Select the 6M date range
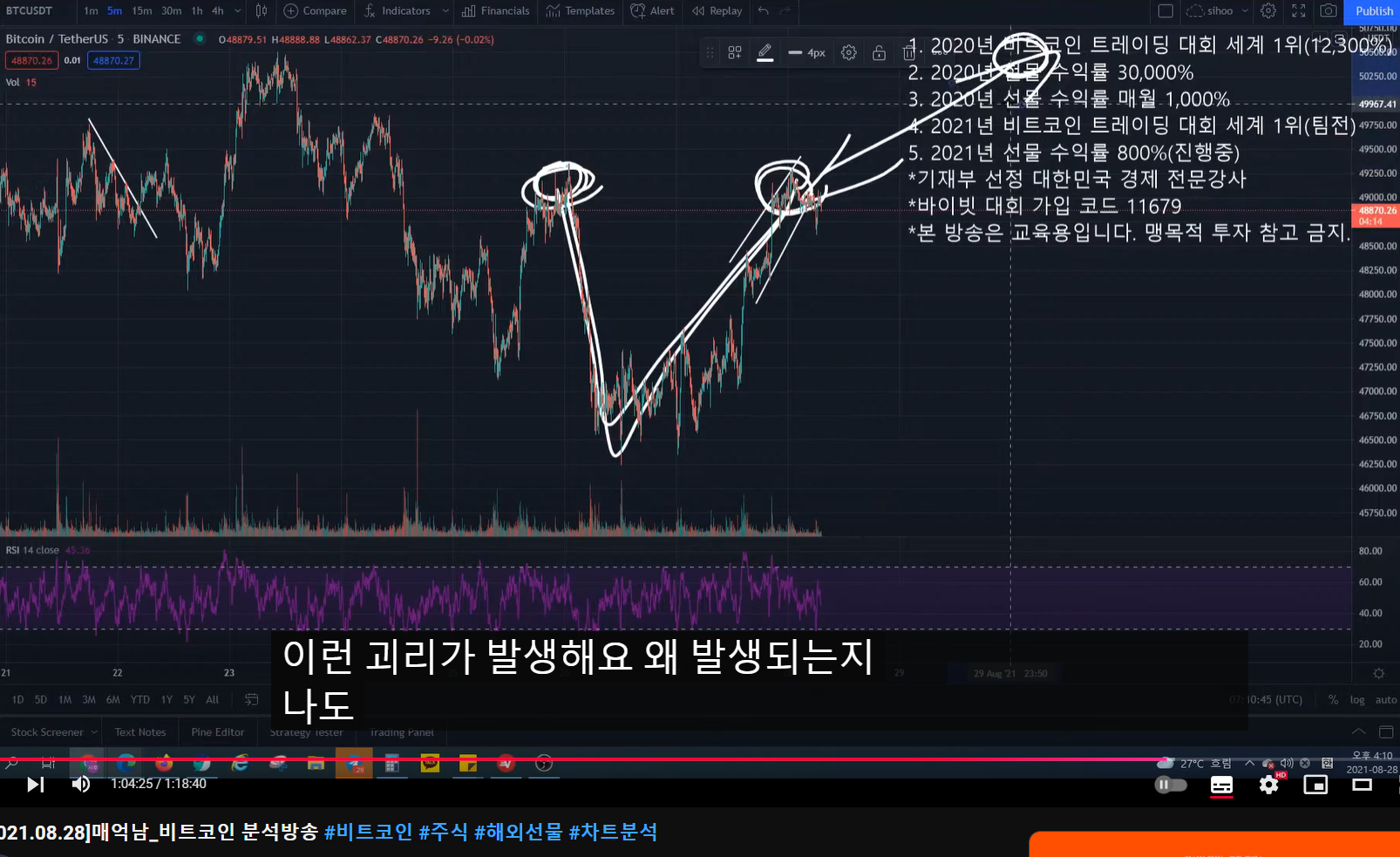Viewport: 1400px width, 857px height. pos(113,700)
